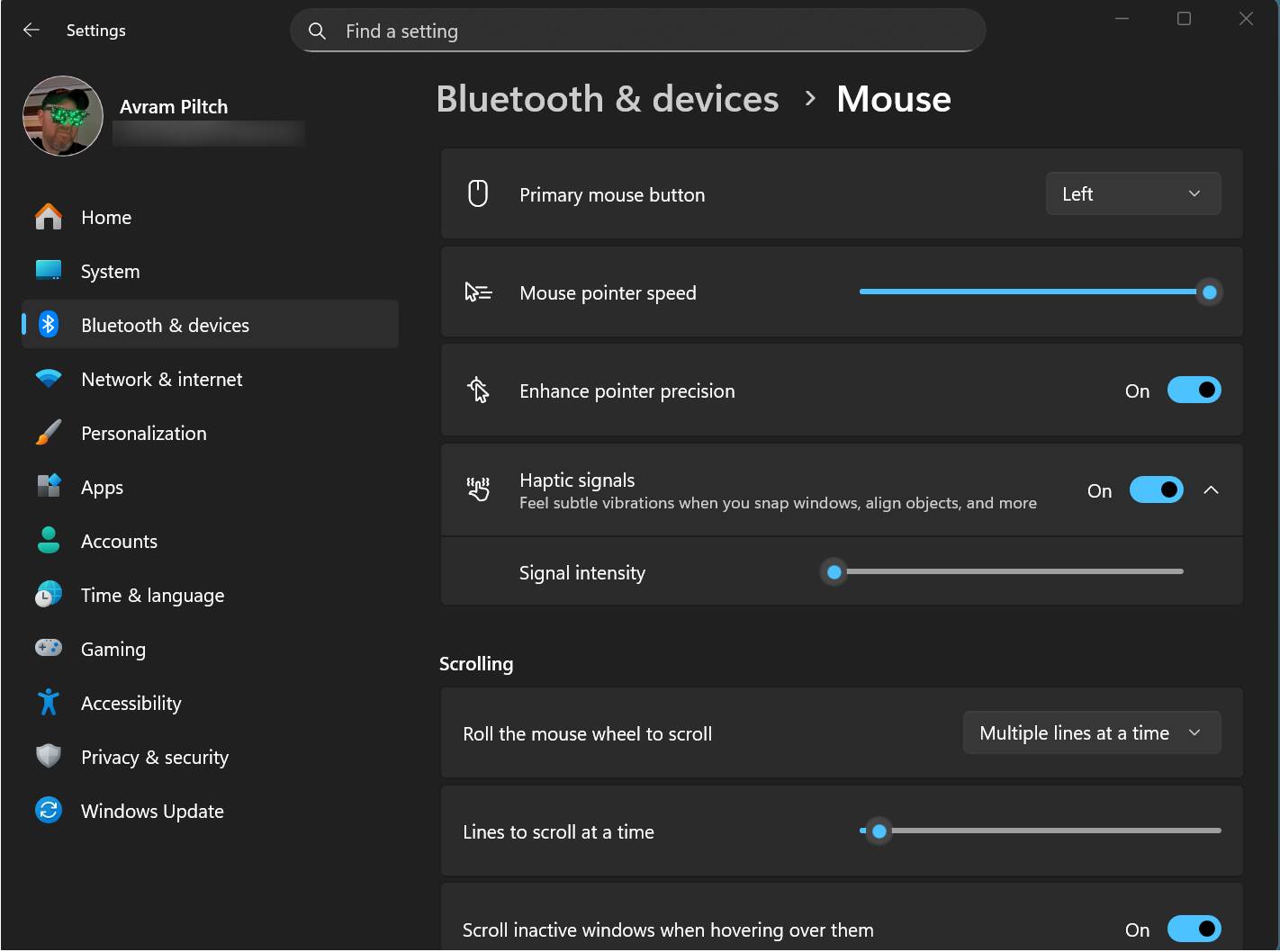Toggle Scroll inactive windows when hovering
The height and width of the screenshot is (952, 1280).
pyautogui.click(x=1194, y=929)
